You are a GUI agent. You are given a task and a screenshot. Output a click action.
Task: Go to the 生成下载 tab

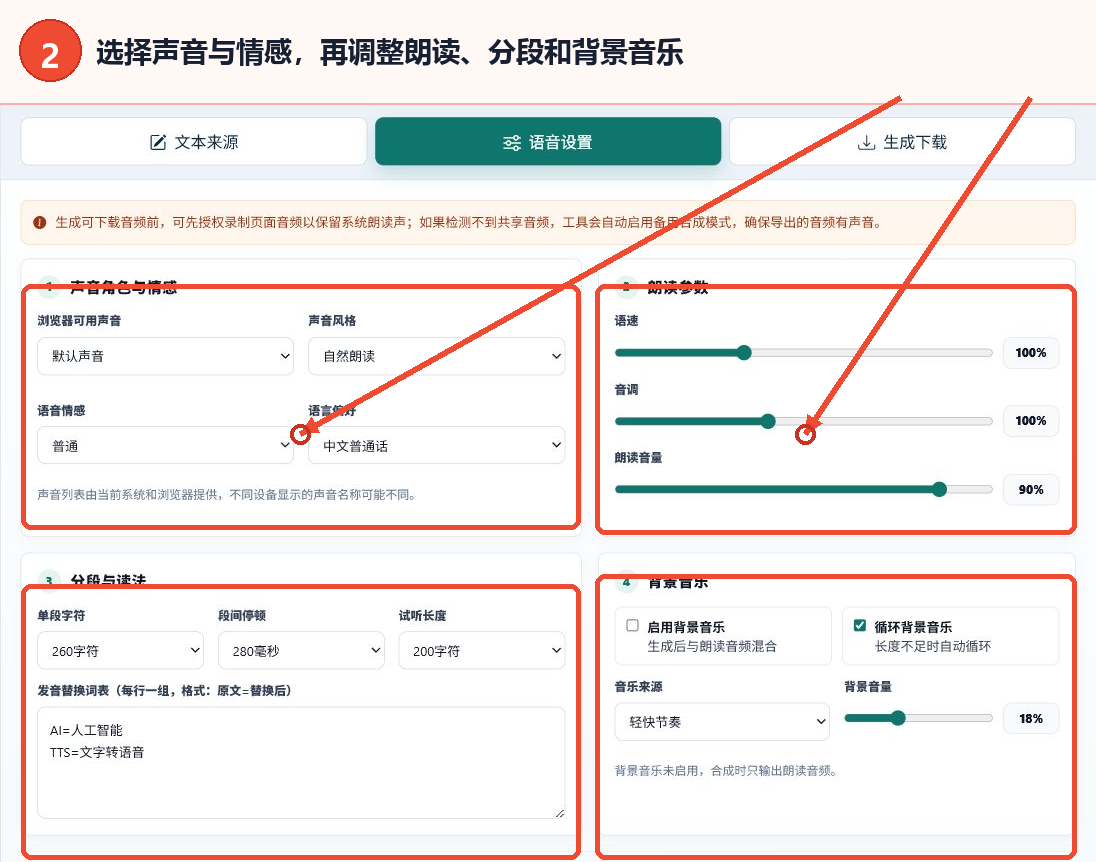(x=902, y=142)
